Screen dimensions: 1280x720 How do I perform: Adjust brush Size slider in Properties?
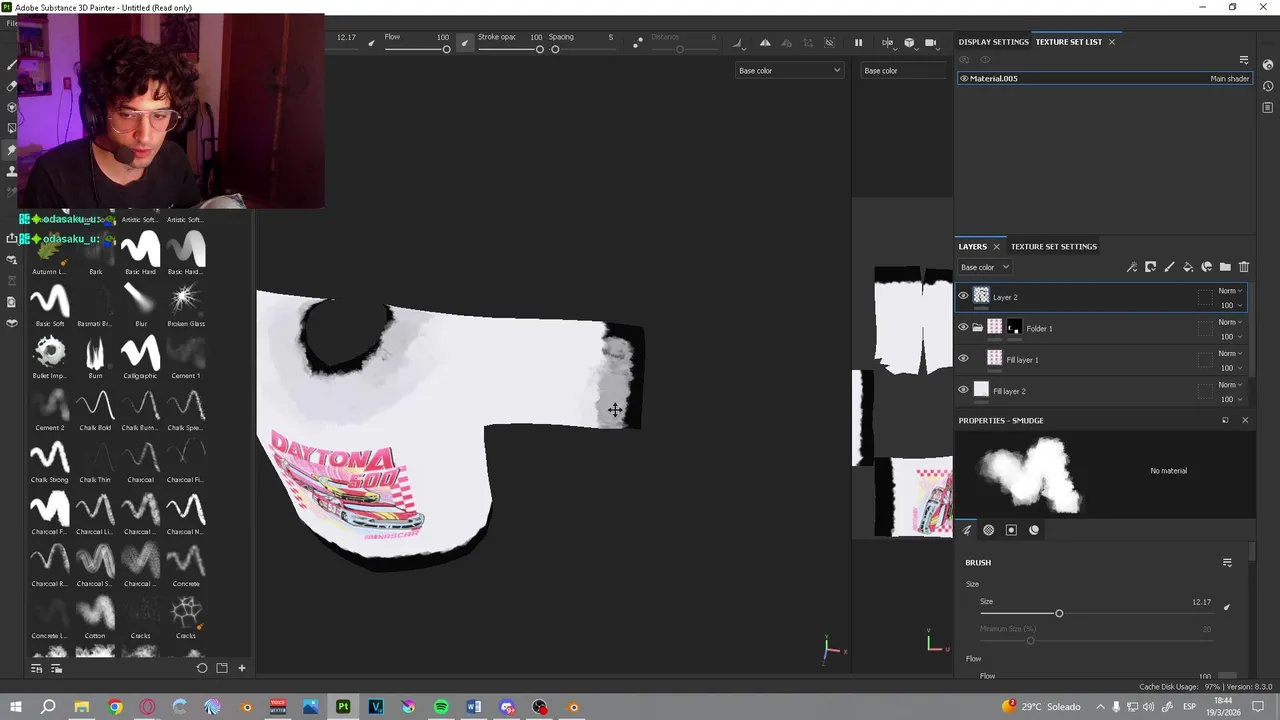[1095, 613]
